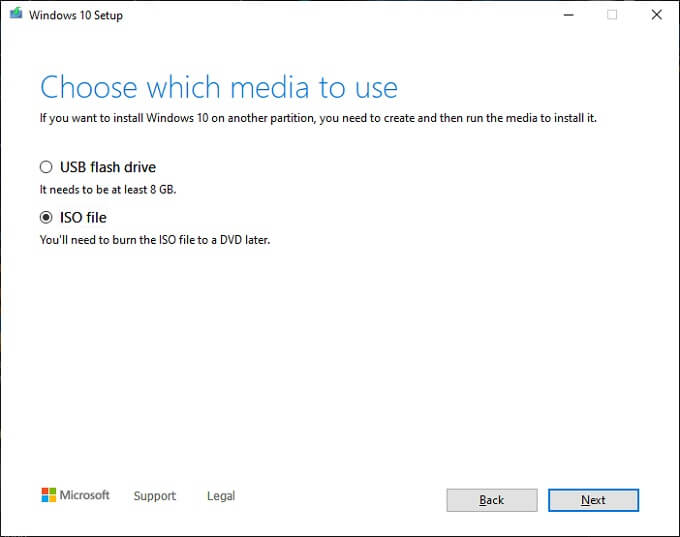Click the Microsoft wordmark text

tap(86, 495)
